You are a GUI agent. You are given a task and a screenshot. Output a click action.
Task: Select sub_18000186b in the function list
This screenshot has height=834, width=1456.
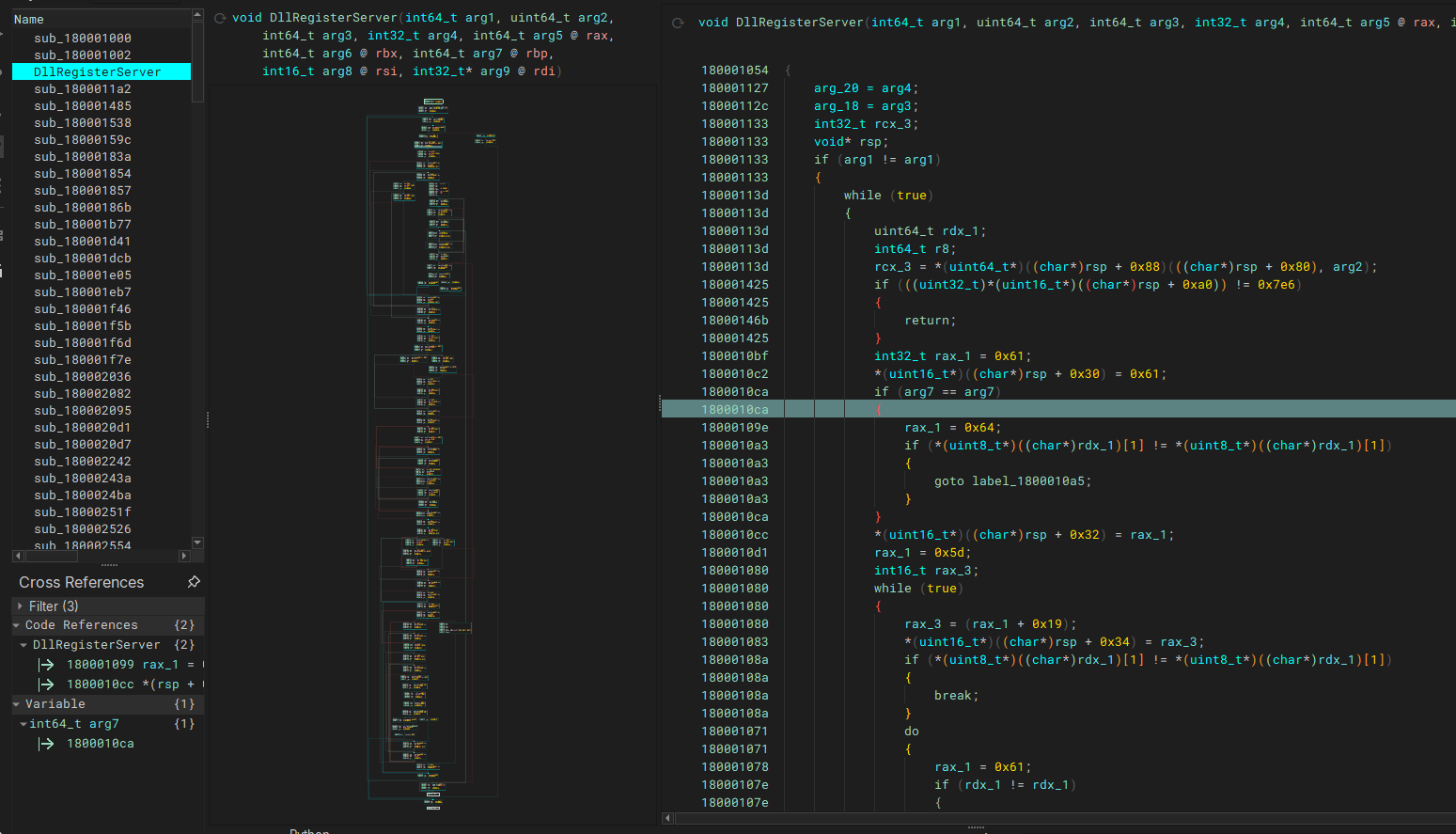point(102,207)
